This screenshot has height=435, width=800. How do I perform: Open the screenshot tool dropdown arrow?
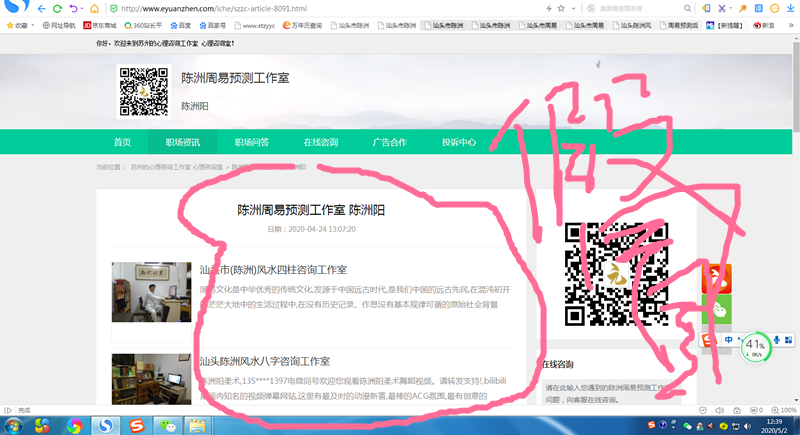730,9
